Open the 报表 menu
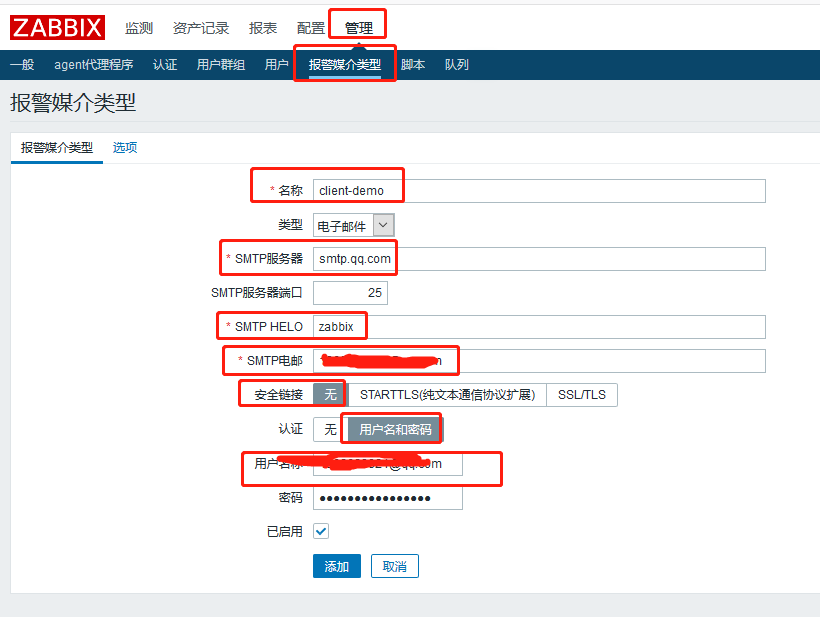Viewport: 820px width, 617px height. (263, 28)
